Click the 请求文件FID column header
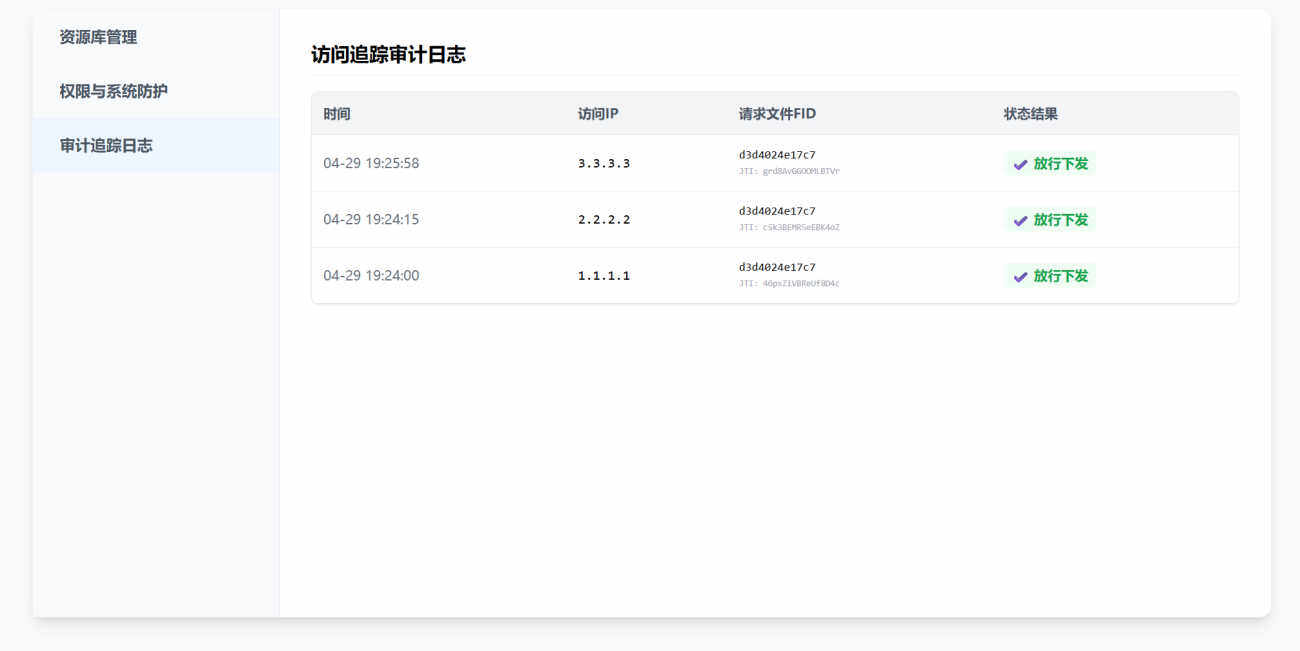Viewport: 1300px width, 651px height. pos(777,114)
